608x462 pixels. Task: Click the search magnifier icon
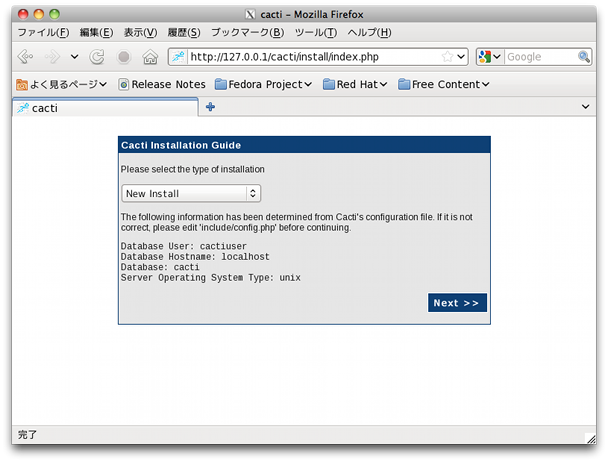pos(584,57)
